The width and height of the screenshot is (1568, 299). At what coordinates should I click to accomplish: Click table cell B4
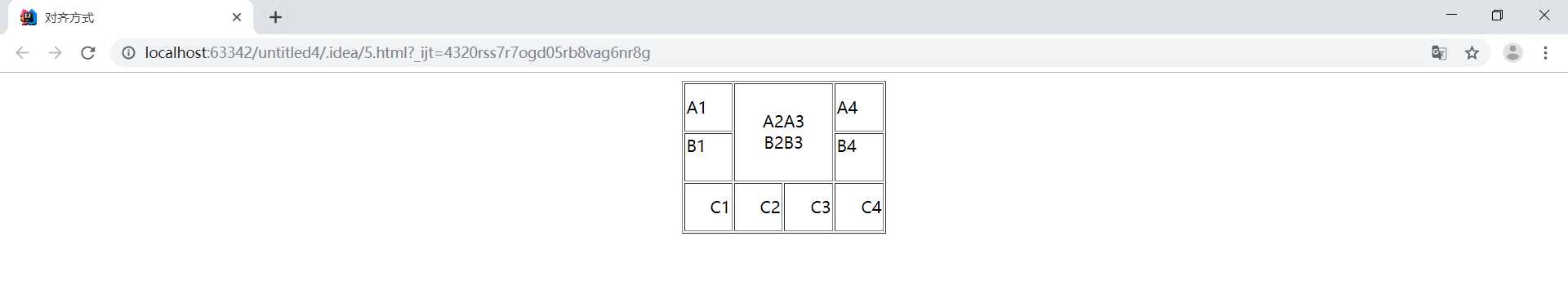pos(859,158)
